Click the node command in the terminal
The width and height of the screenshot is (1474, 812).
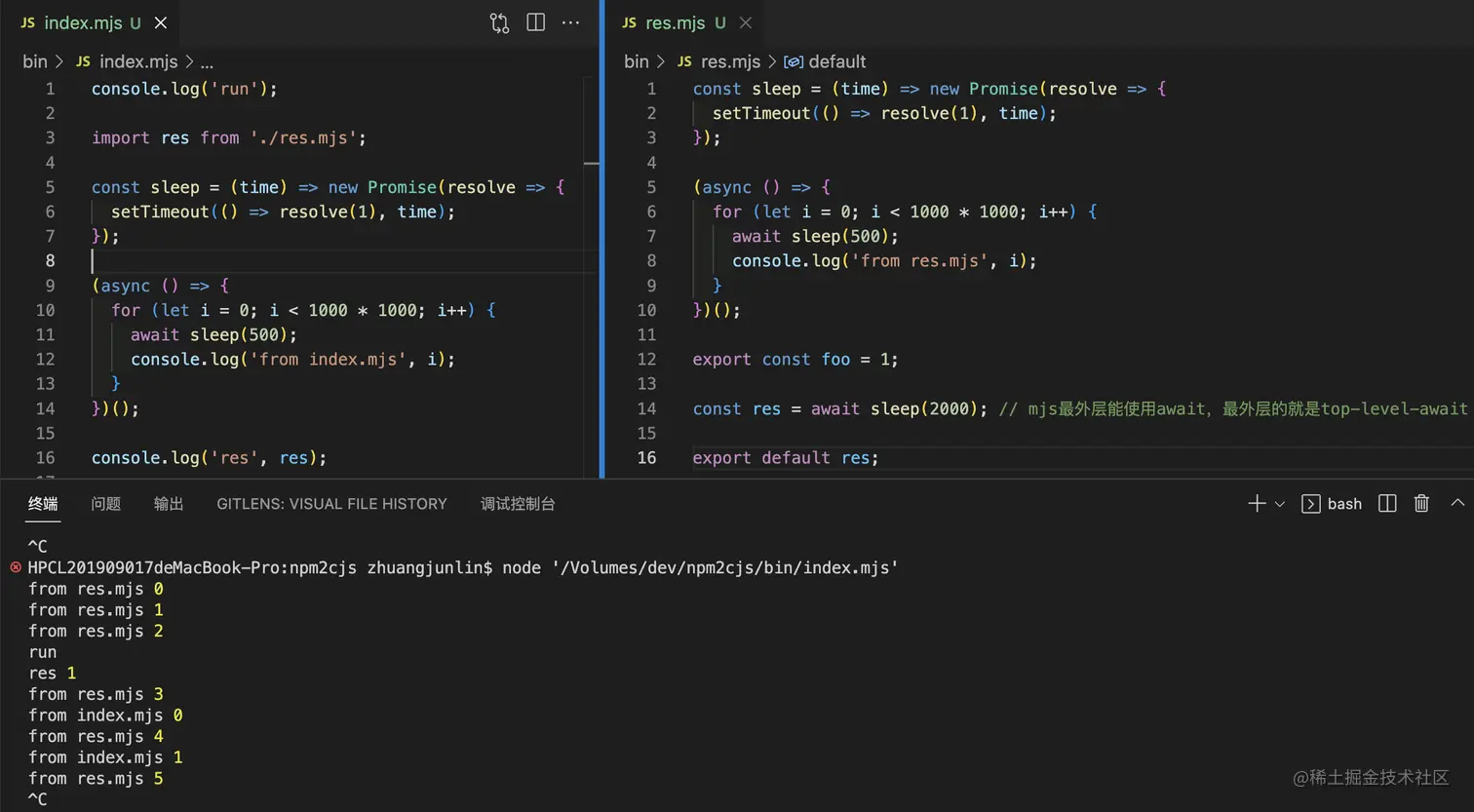[x=700, y=567]
